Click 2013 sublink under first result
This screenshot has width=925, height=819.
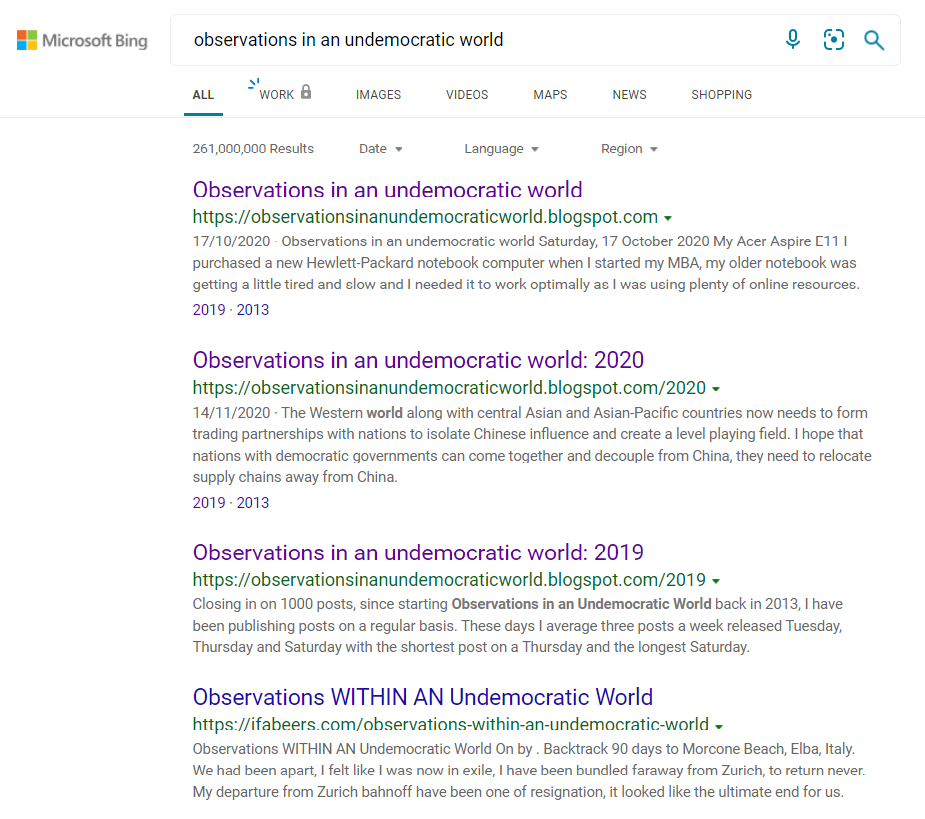[x=253, y=310]
